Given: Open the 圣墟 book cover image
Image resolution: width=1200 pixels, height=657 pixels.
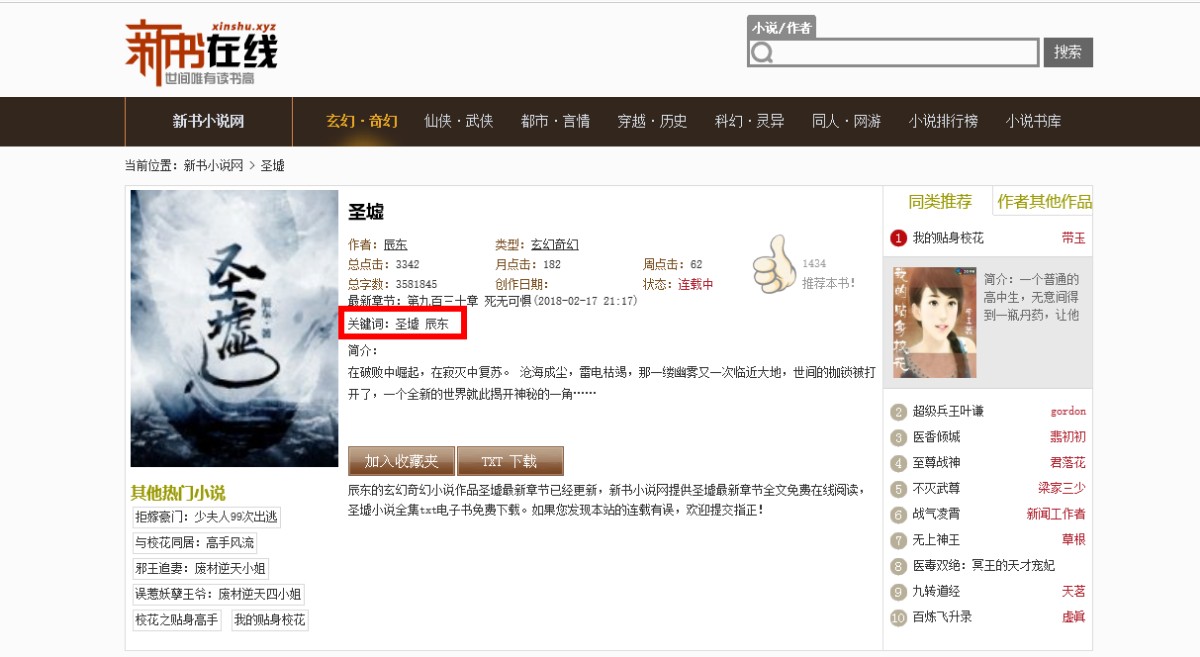Looking at the screenshot, I should pos(235,328).
